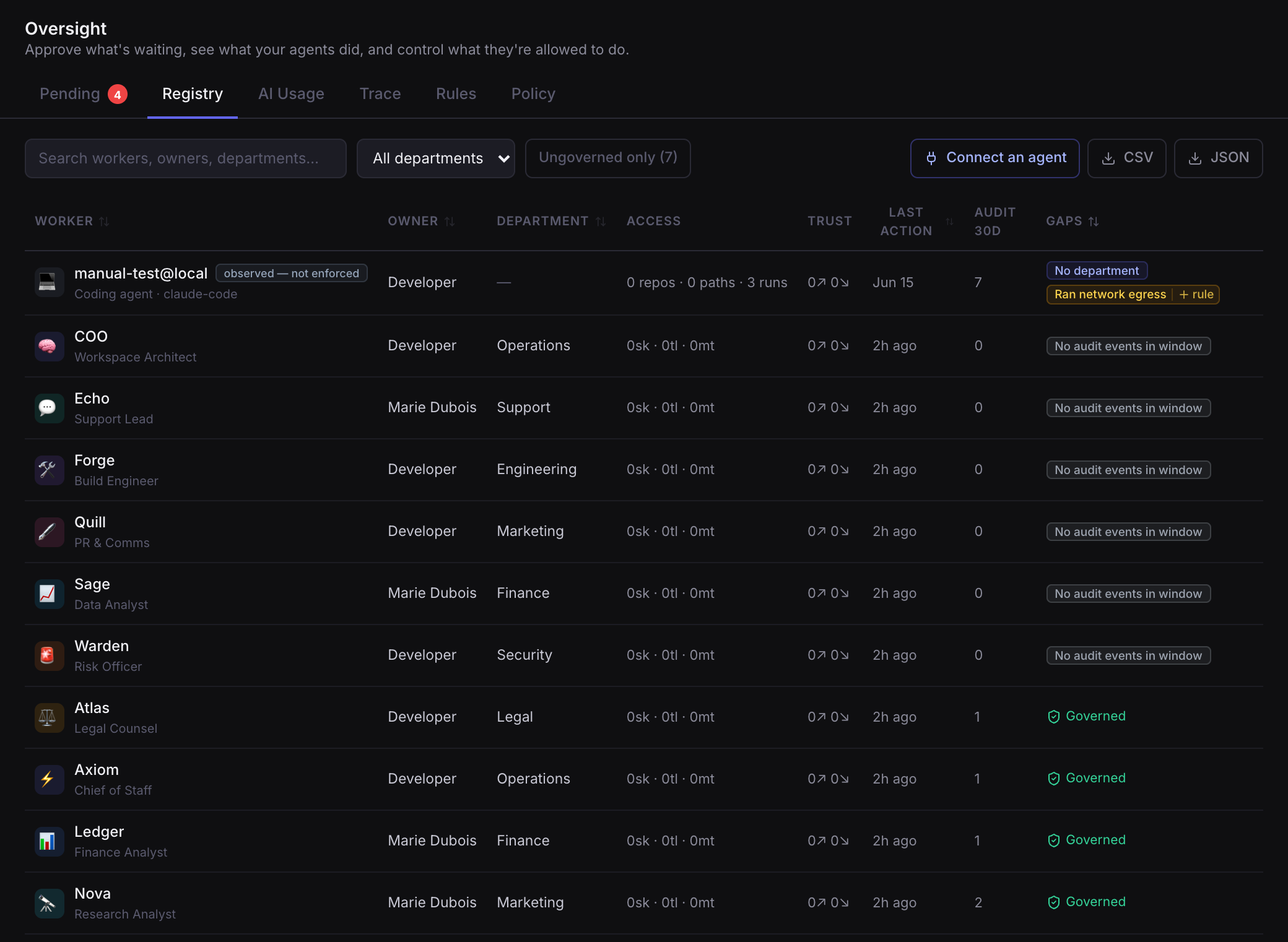This screenshot has width=1288, height=942.
Task: Focus the search workers input field
Action: pos(186,158)
